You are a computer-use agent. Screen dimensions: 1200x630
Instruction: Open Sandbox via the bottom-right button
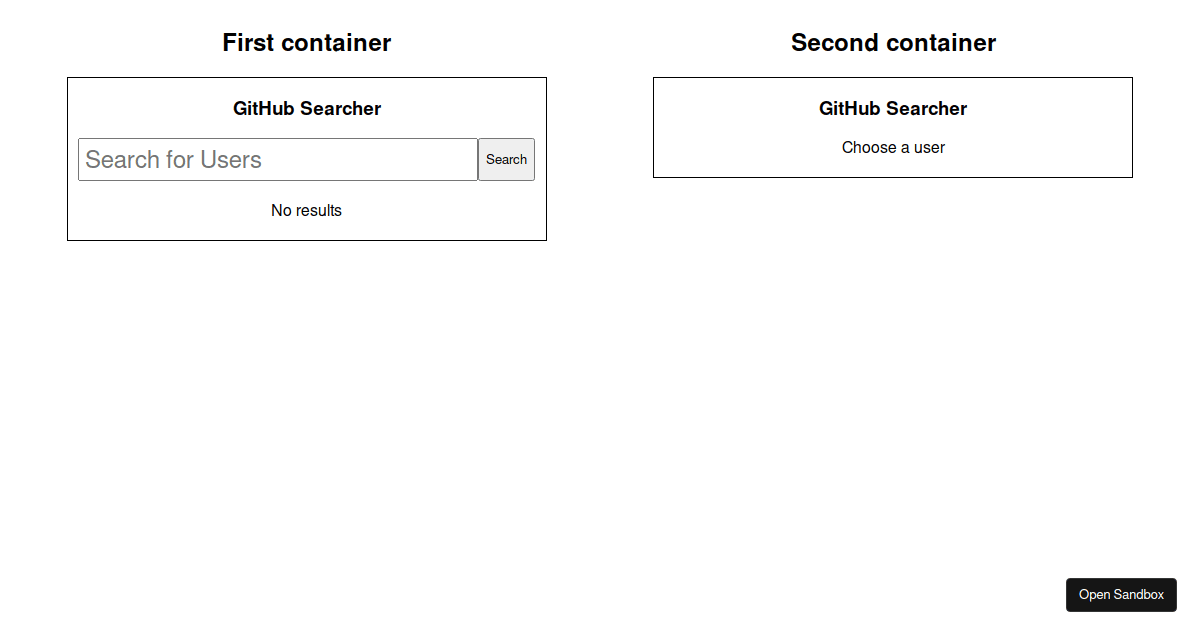click(x=1121, y=595)
